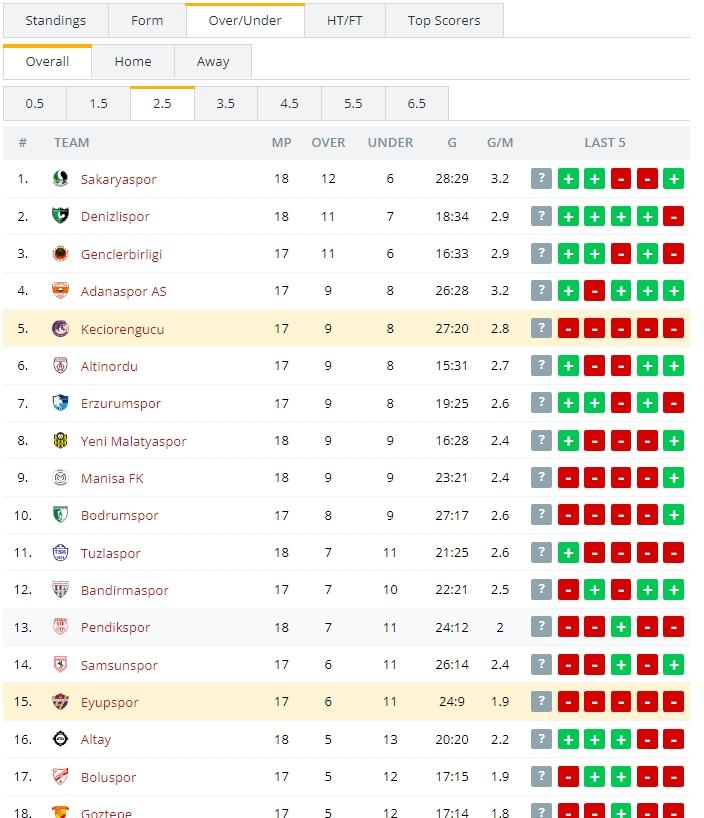Click the Altay team crest

[60, 740]
